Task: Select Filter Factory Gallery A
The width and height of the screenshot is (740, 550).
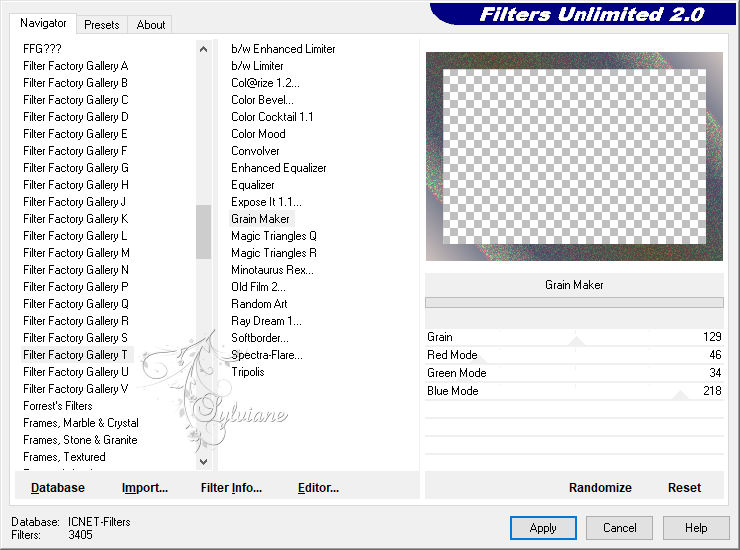Action: click(76, 66)
